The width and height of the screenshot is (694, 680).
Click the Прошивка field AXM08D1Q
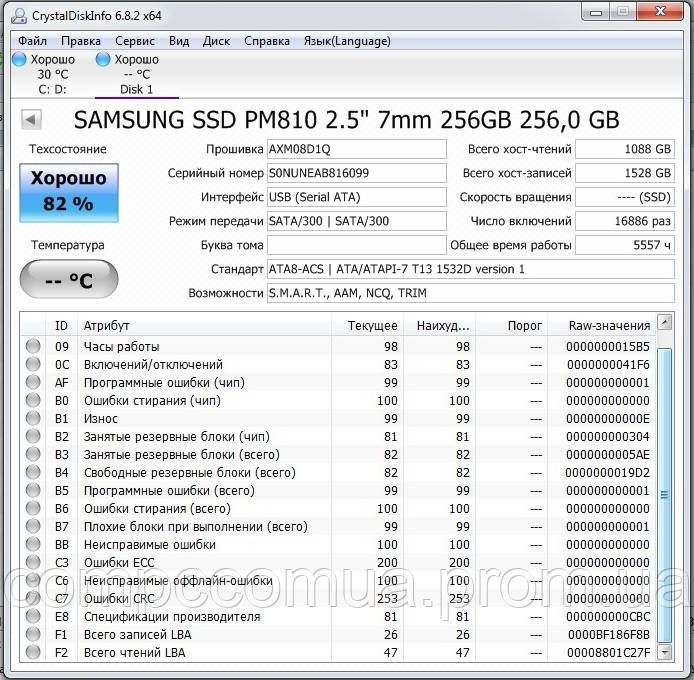click(x=357, y=149)
